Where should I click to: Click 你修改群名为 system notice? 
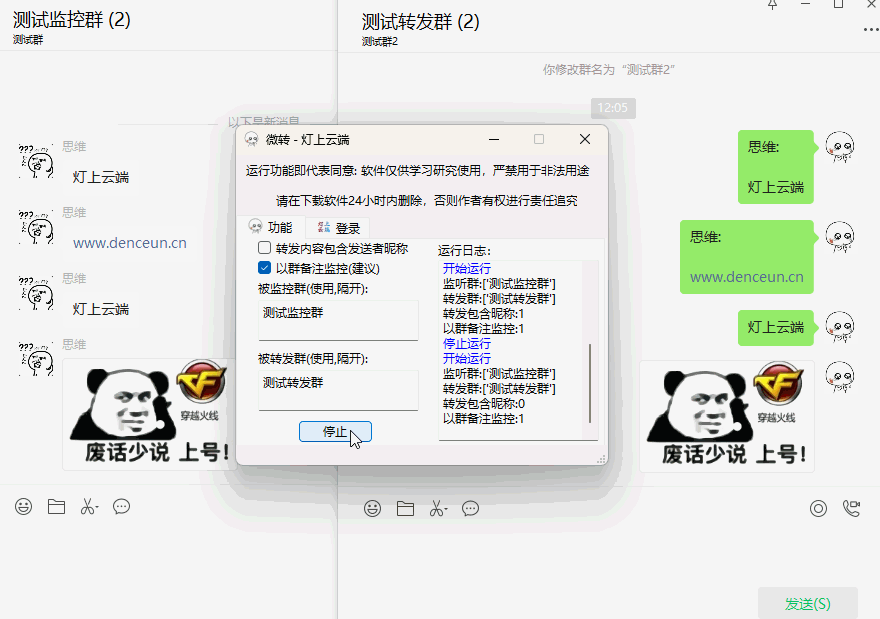(x=608, y=70)
